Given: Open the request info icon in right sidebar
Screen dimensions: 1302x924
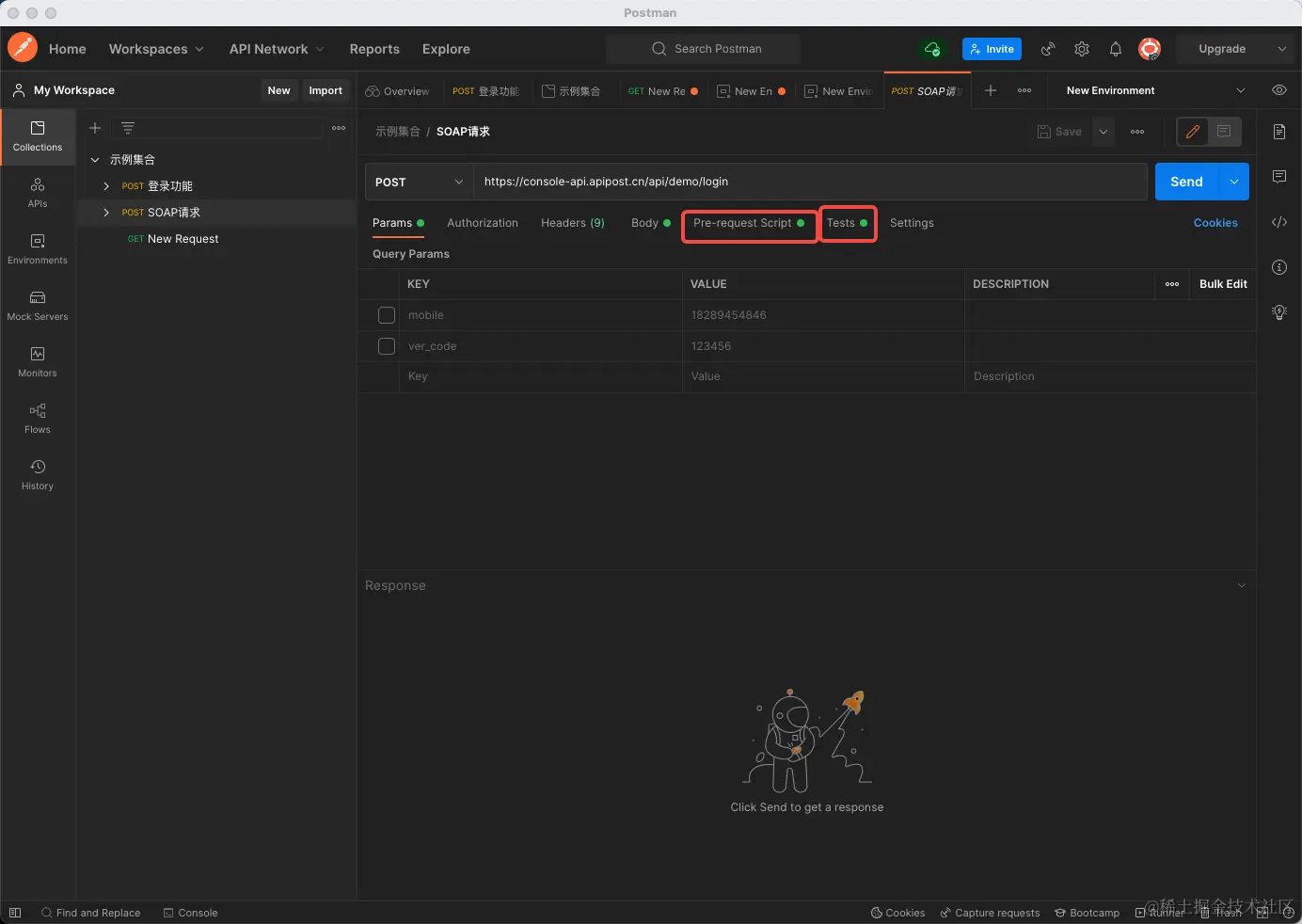Looking at the screenshot, I should [x=1279, y=267].
